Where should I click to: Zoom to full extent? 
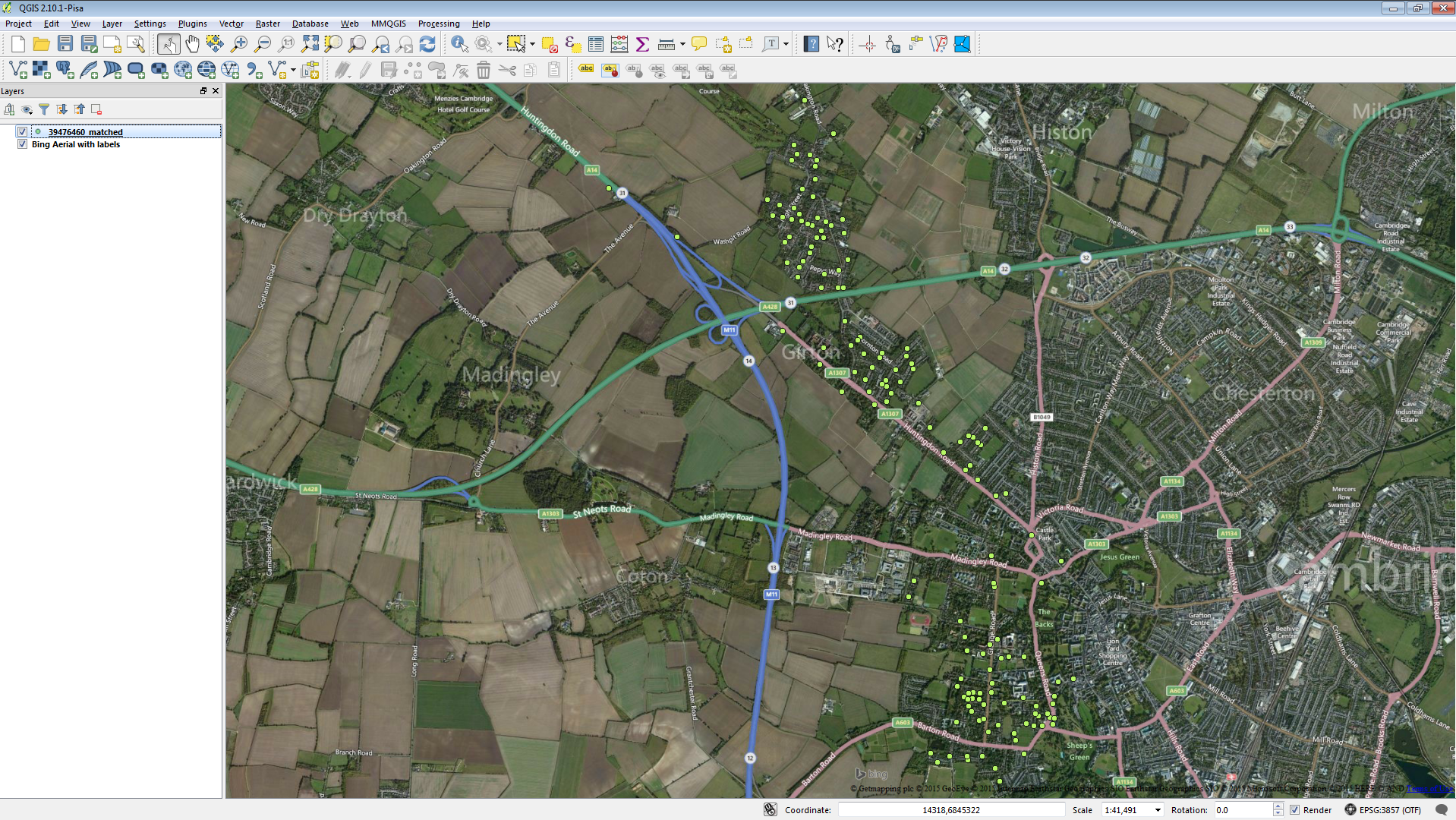(x=310, y=44)
